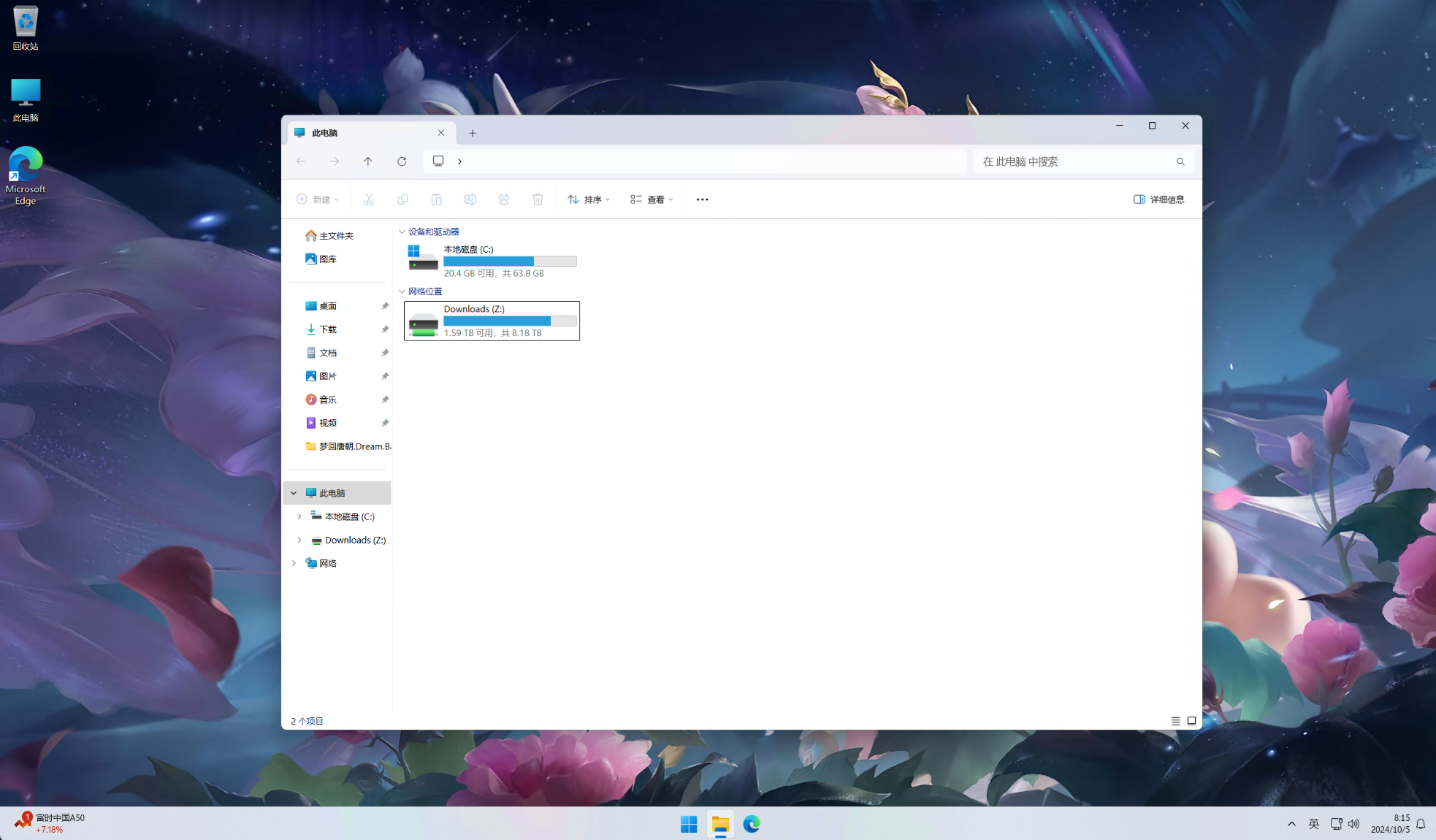Collapse the 此电脑 tree node

(x=294, y=493)
